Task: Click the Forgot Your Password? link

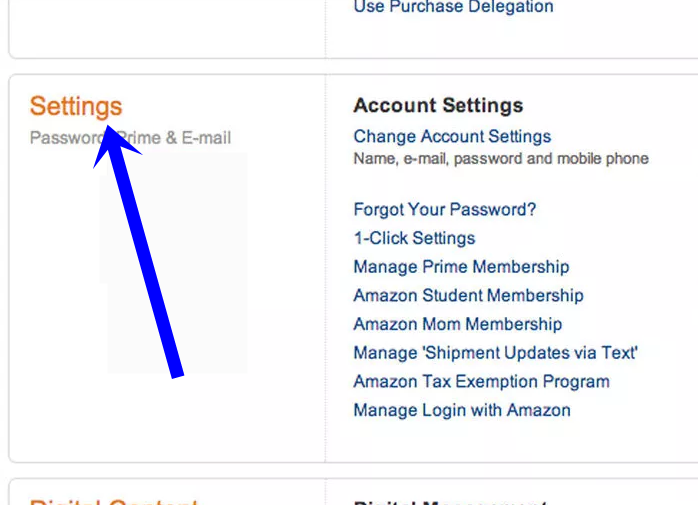Action: pos(445,209)
